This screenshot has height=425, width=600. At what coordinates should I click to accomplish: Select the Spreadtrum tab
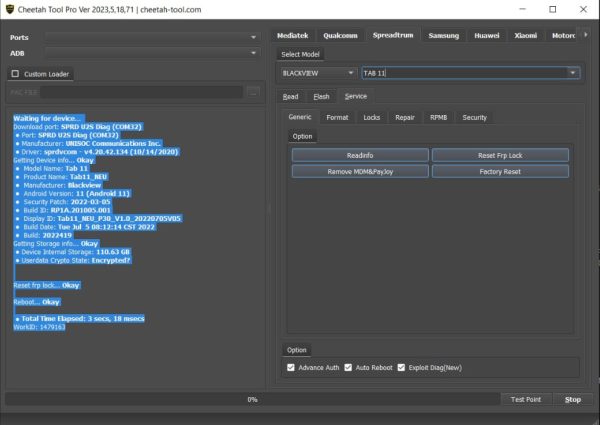[393, 35]
